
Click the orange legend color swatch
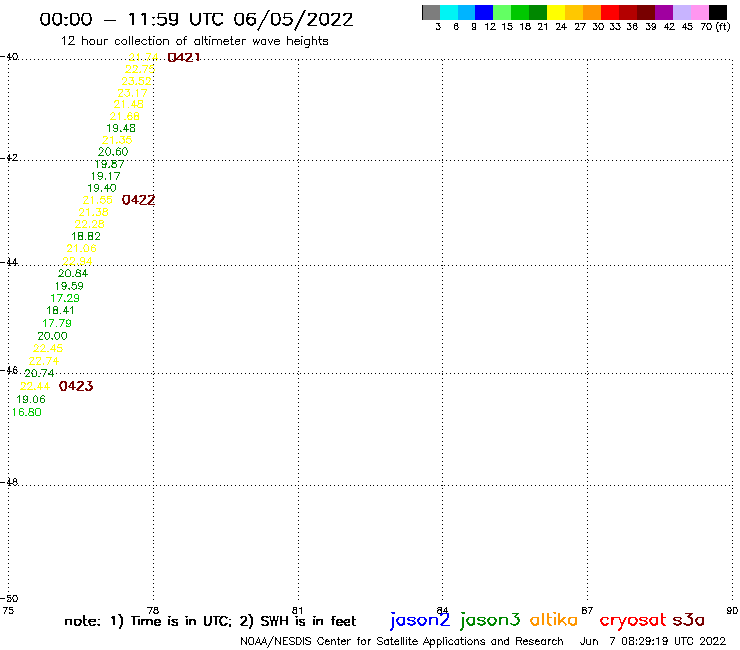(x=591, y=12)
